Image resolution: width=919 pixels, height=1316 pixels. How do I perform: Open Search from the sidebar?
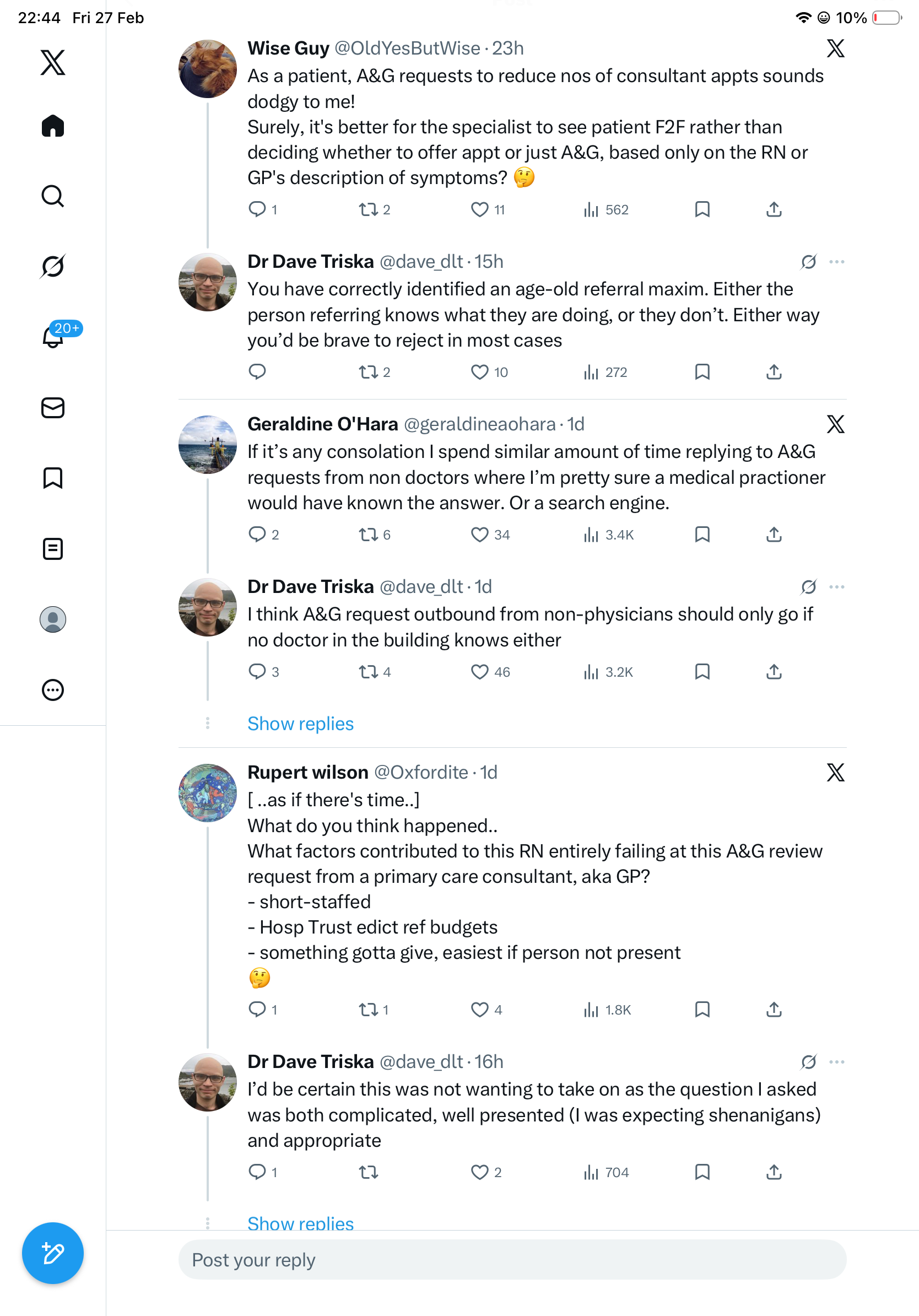tap(53, 196)
